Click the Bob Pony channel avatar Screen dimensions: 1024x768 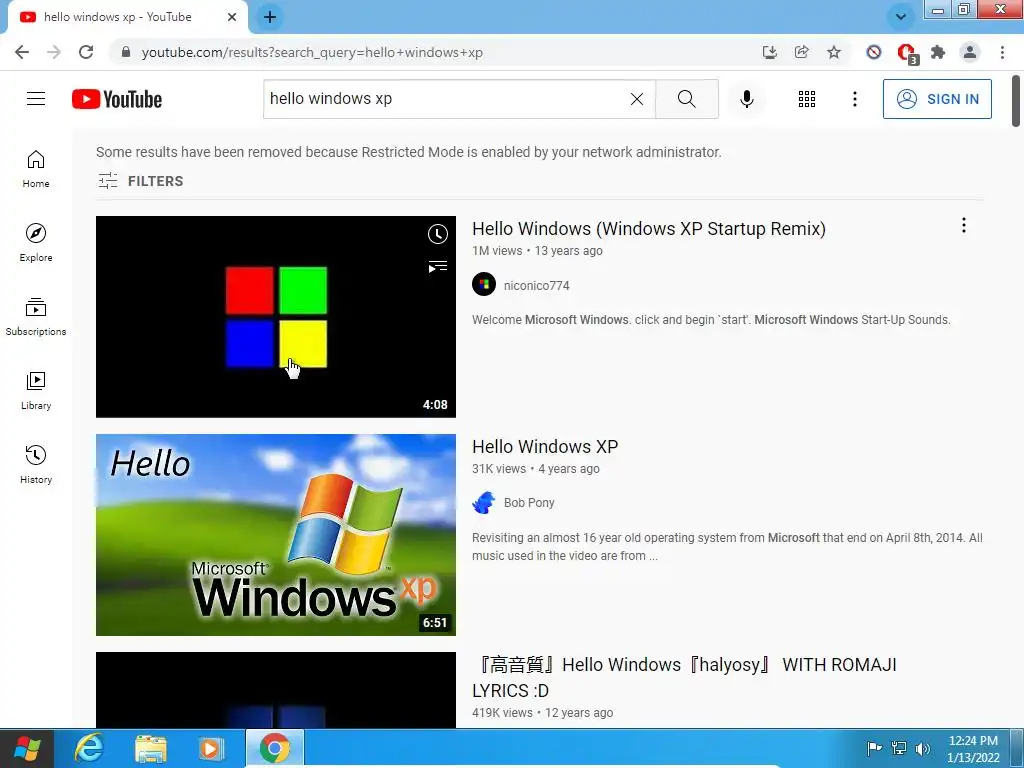(x=484, y=502)
